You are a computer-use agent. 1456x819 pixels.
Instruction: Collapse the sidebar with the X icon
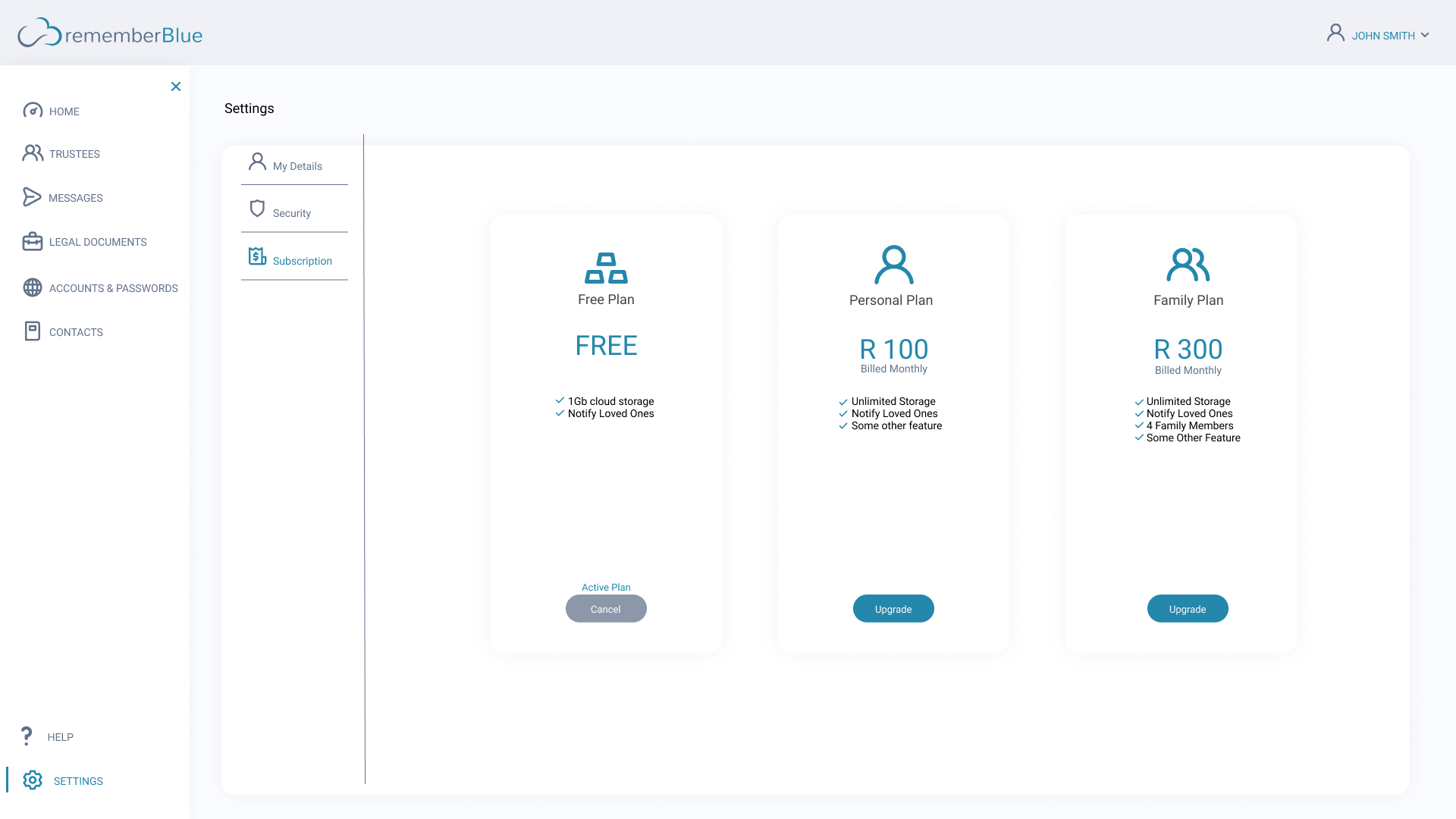[176, 86]
